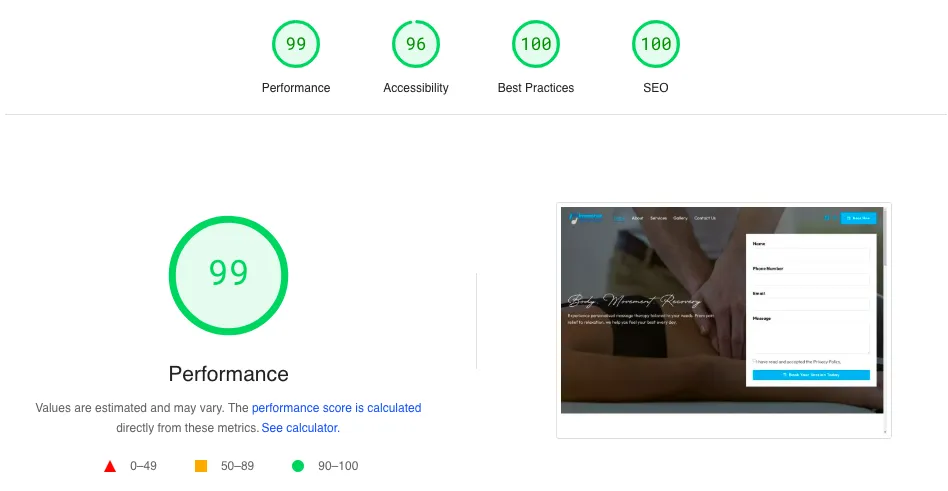
Task: Click the '90–100' legend text
Action: (x=338, y=466)
